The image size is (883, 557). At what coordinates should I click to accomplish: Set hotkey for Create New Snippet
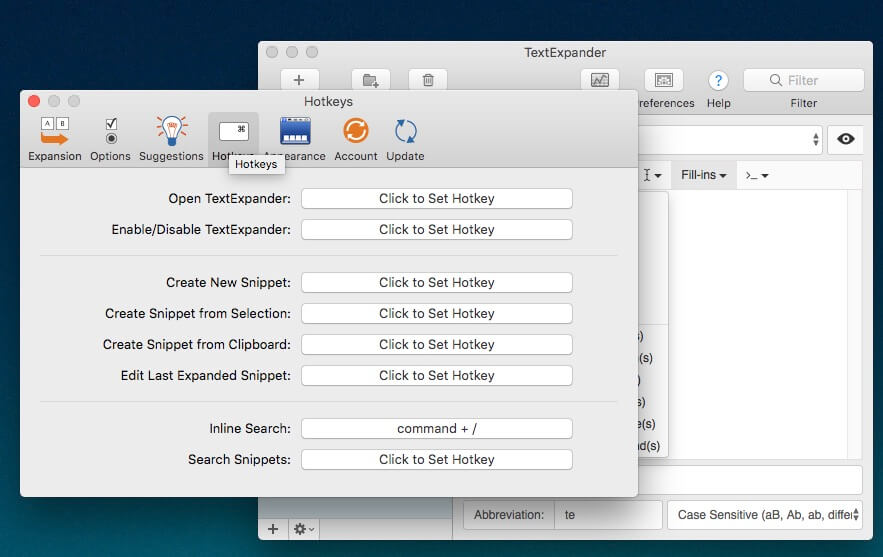pos(437,282)
